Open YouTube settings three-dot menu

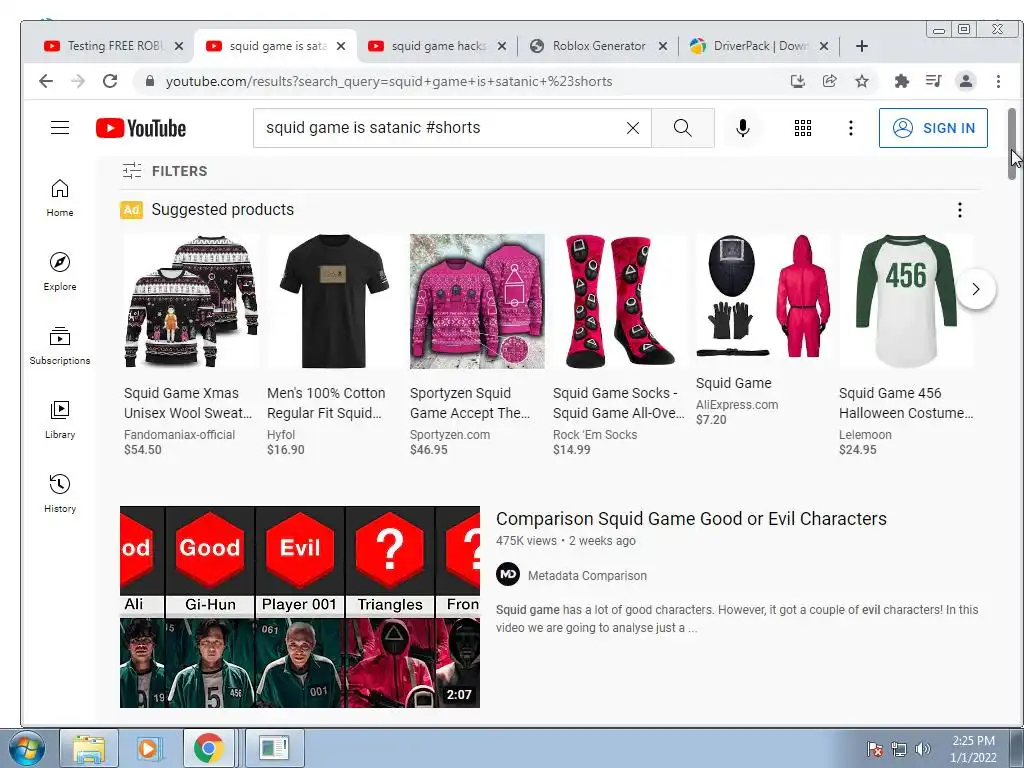(x=850, y=128)
